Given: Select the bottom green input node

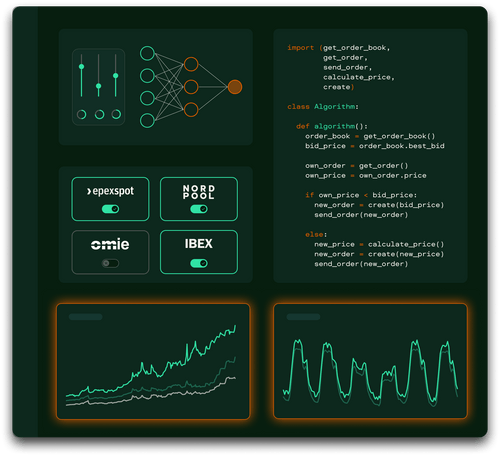Looking at the screenshot, I should click(x=147, y=120).
